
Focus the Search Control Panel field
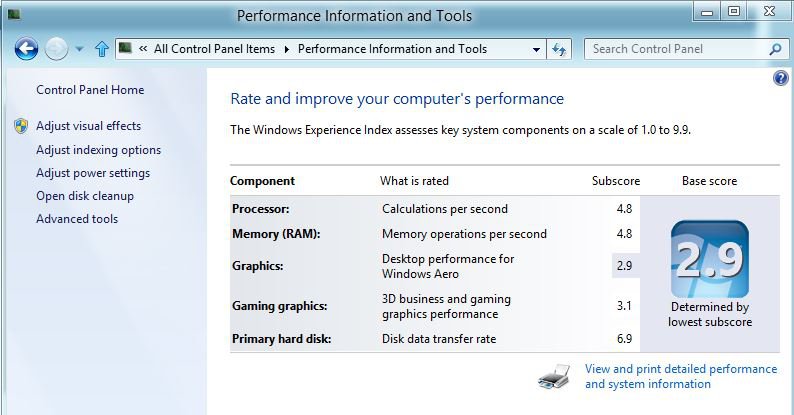678,49
